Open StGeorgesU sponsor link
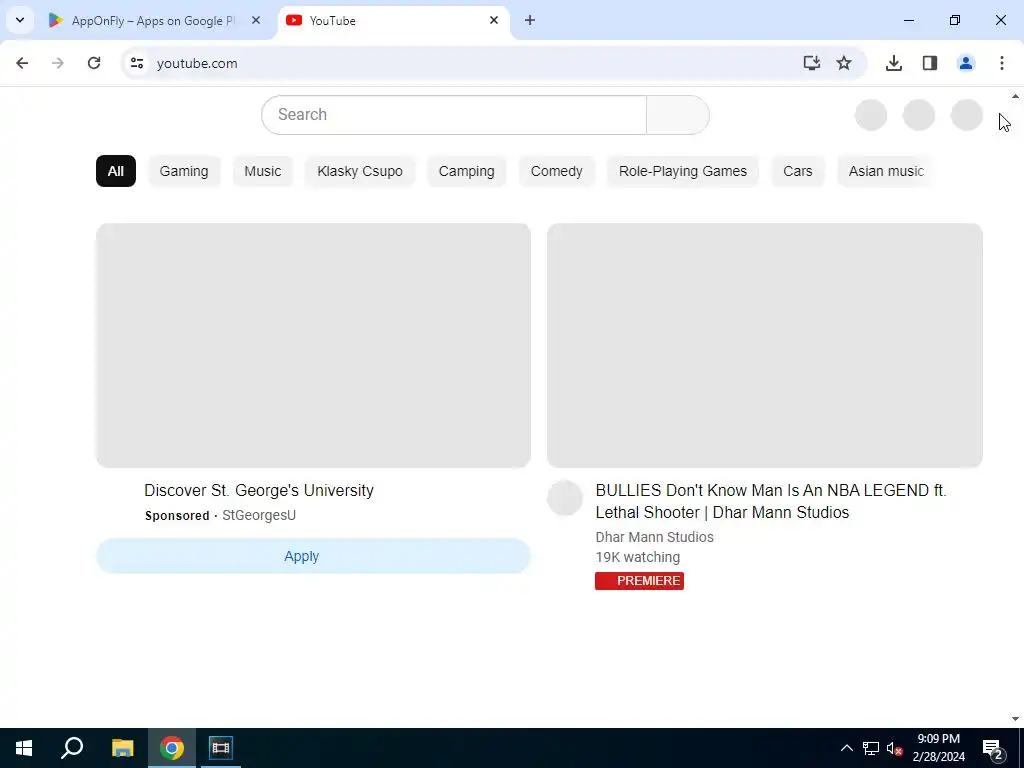This screenshot has width=1024, height=768. [259, 515]
